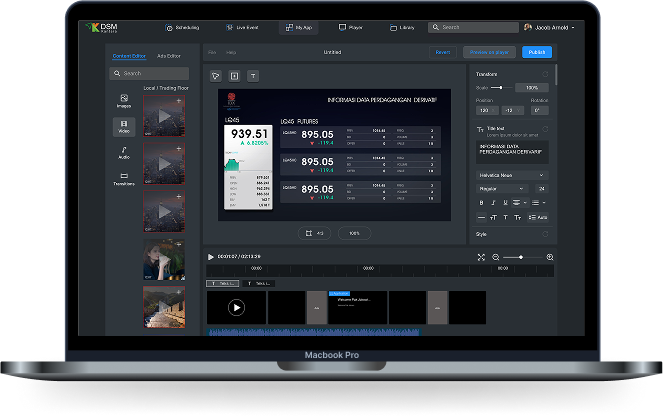Click the Position Y field

pyautogui.click(x=512, y=110)
